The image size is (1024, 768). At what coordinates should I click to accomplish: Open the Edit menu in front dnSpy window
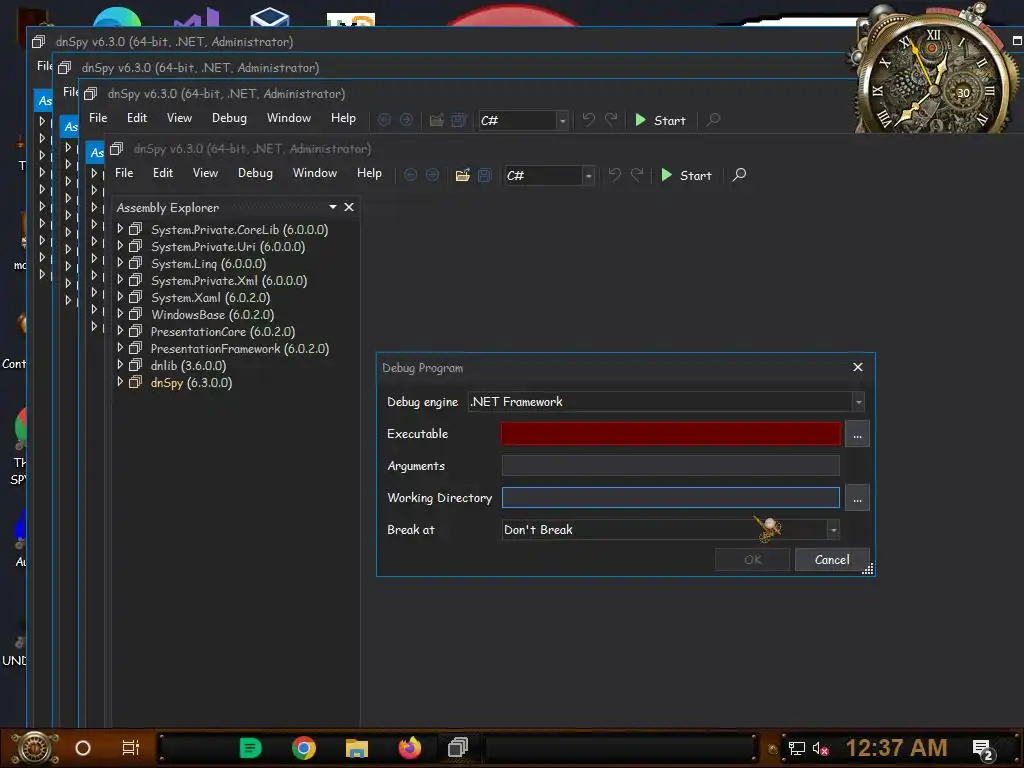[163, 173]
